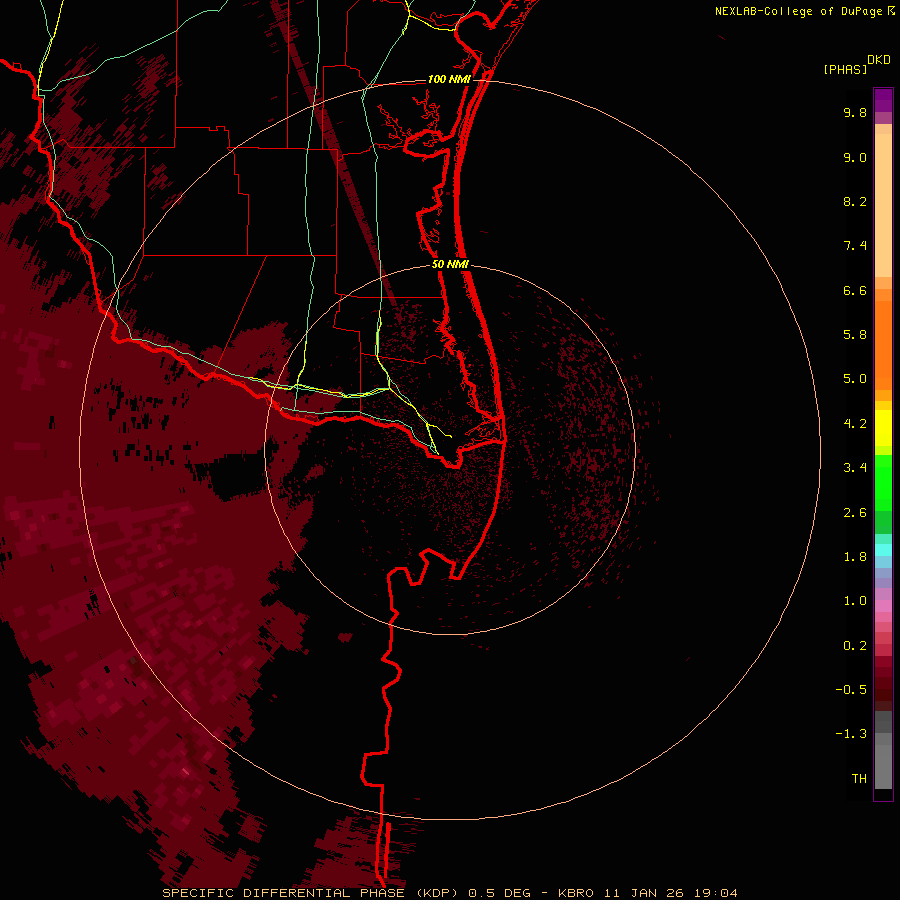Click the (KDP) abbreviation in the caption

[x=437, y=893]
